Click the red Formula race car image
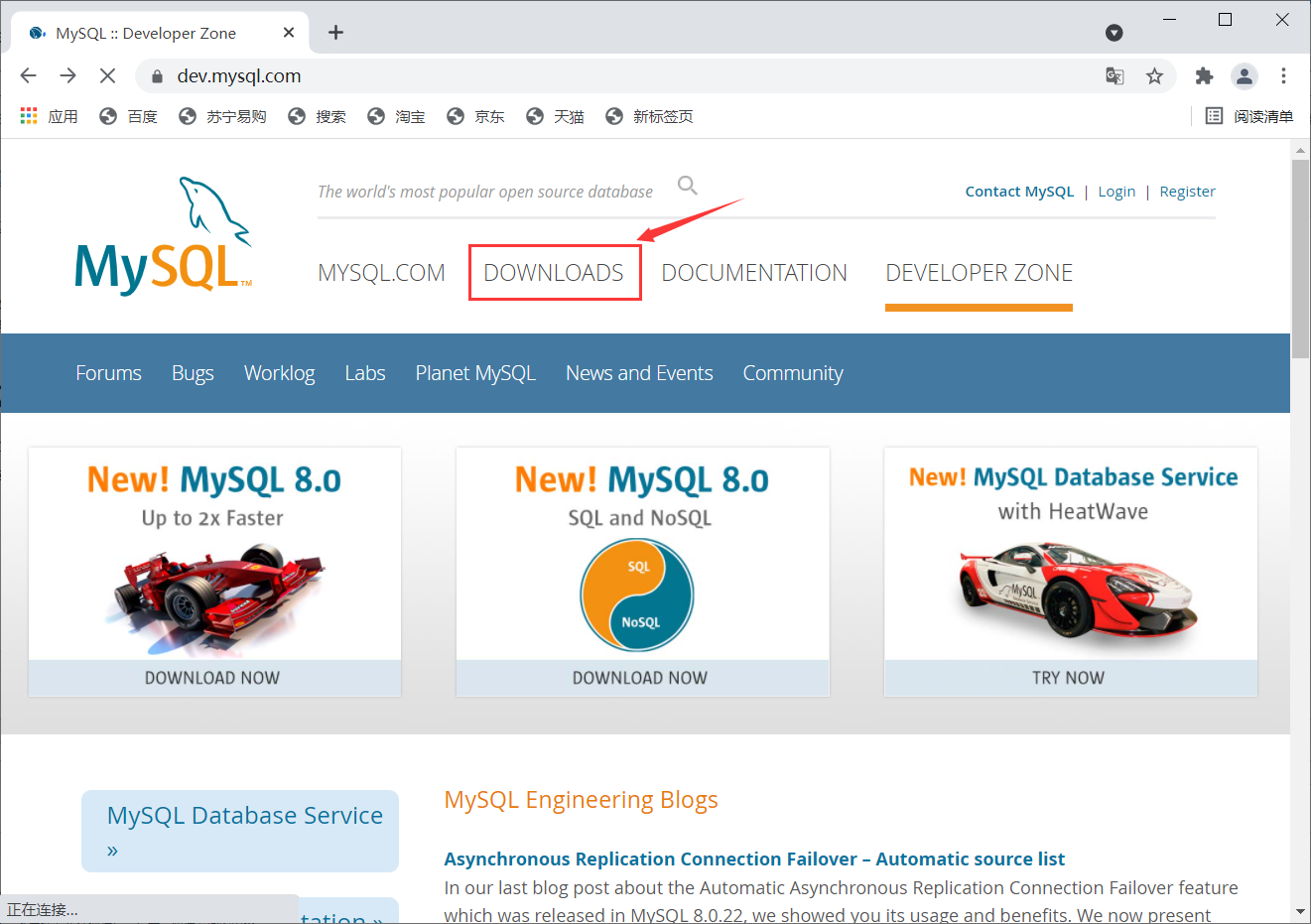This screenshot has width=1311, height=924. tap(215, 598)
